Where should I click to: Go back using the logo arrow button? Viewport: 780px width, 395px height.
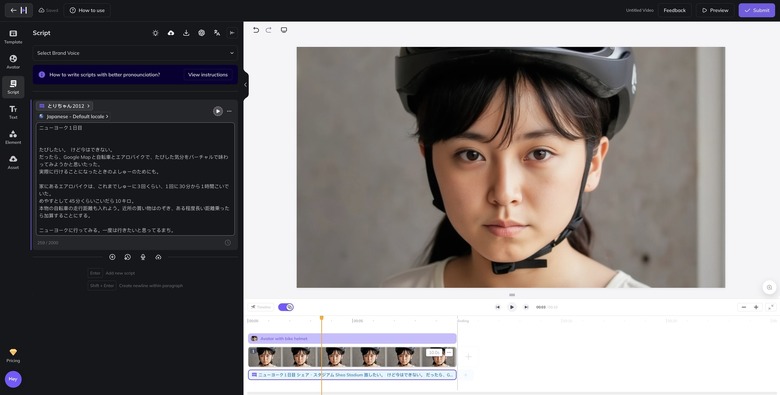(x=19, y=10)
